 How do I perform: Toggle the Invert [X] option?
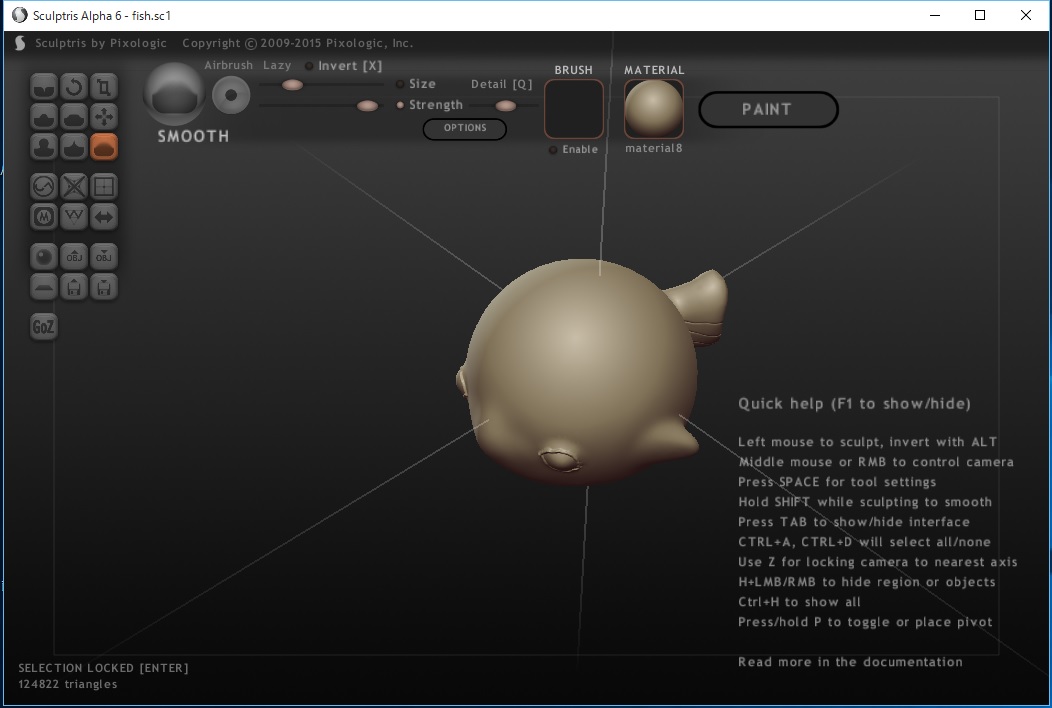(x=309, y=66)
